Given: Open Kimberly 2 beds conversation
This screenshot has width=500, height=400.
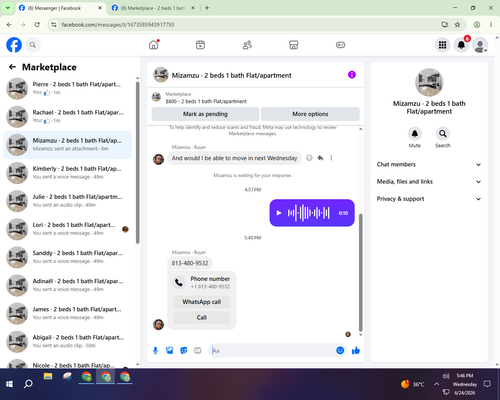Looking at the screenshot, I should tap(67, 173).
